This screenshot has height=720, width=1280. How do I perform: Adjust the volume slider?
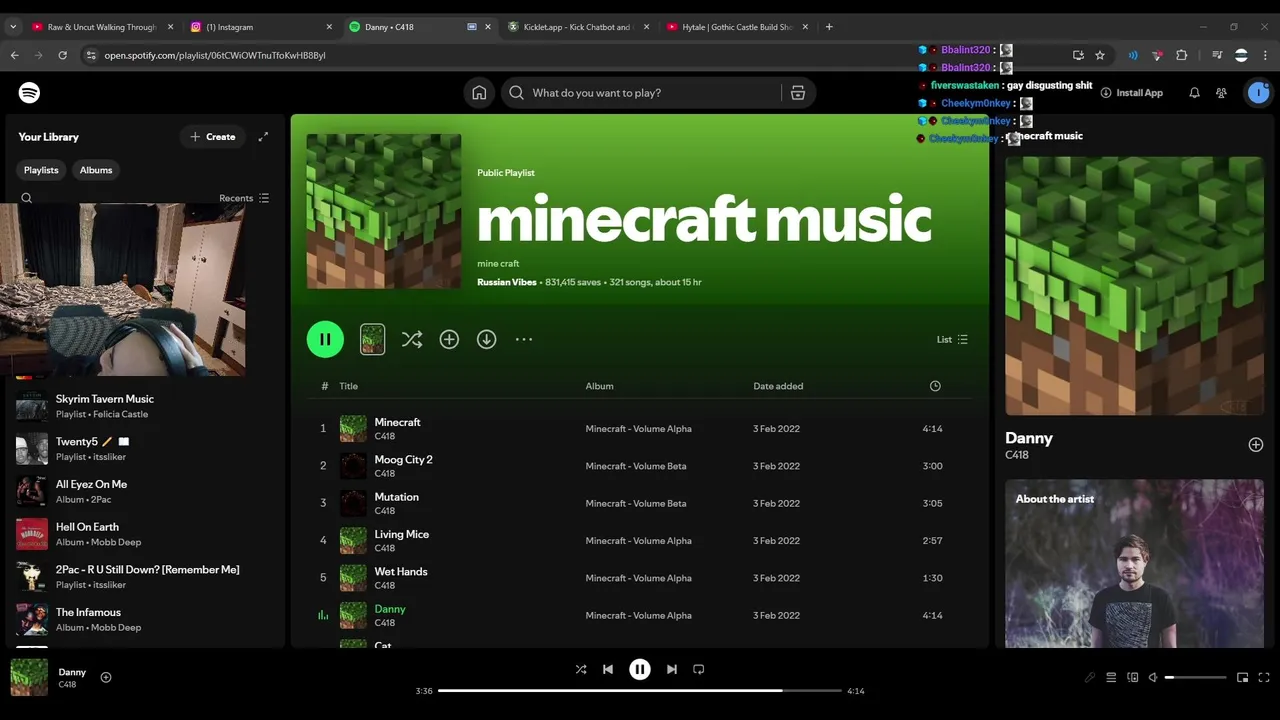click(1196, 677)
